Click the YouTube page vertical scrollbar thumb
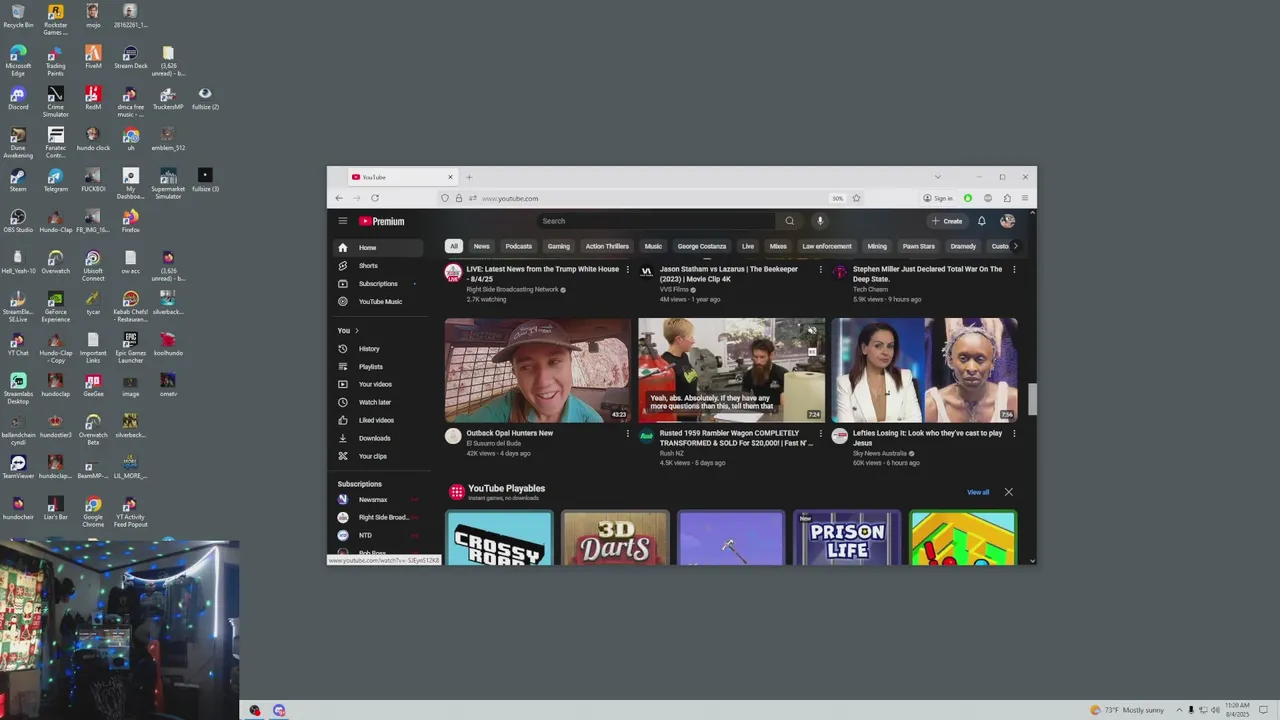 [x=1032, y=398]
